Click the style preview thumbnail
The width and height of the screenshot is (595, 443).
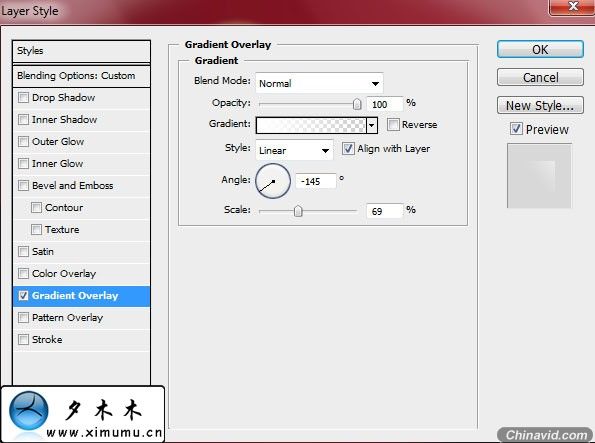pos(539,175)
